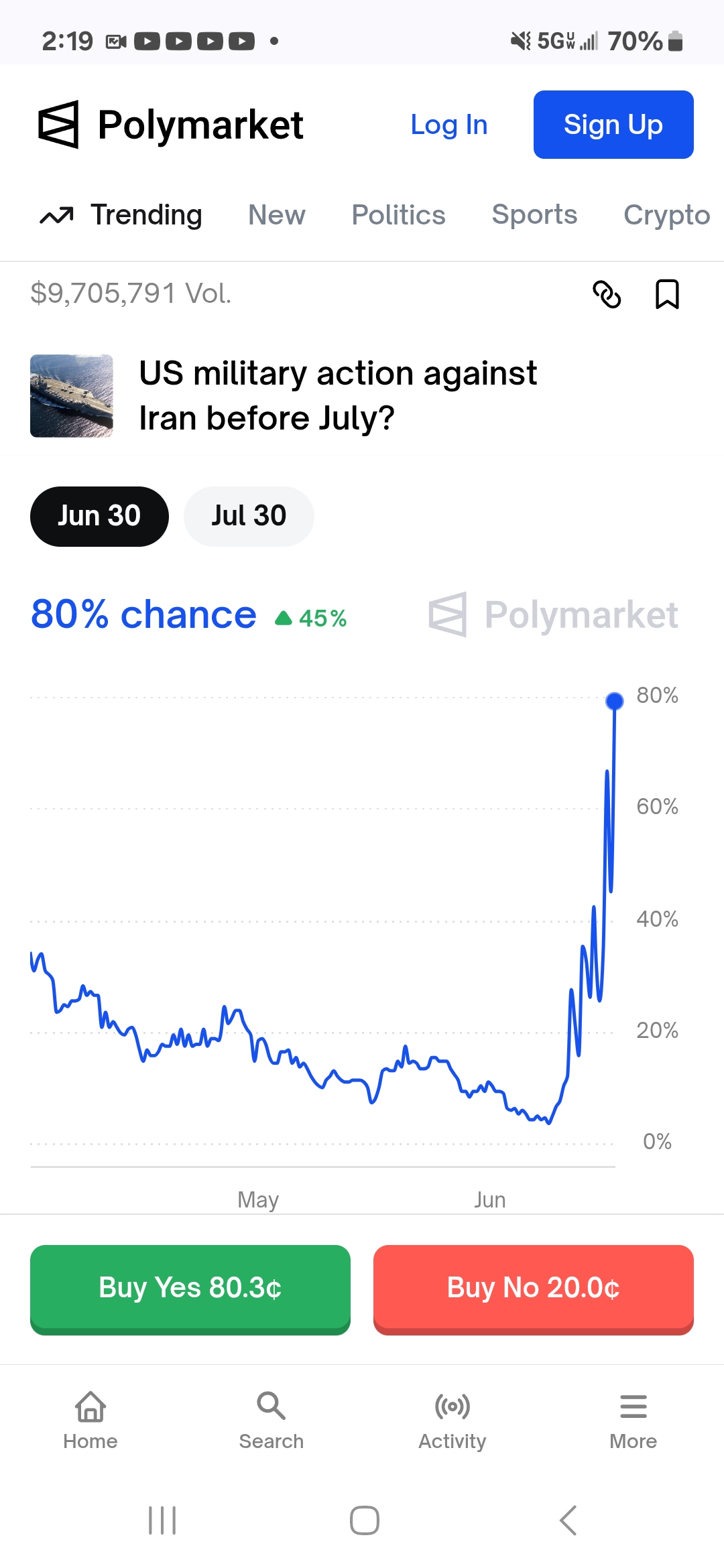Click the Log In link
The width and height of the screenshot is (724, 1568).
pos(449,125)
